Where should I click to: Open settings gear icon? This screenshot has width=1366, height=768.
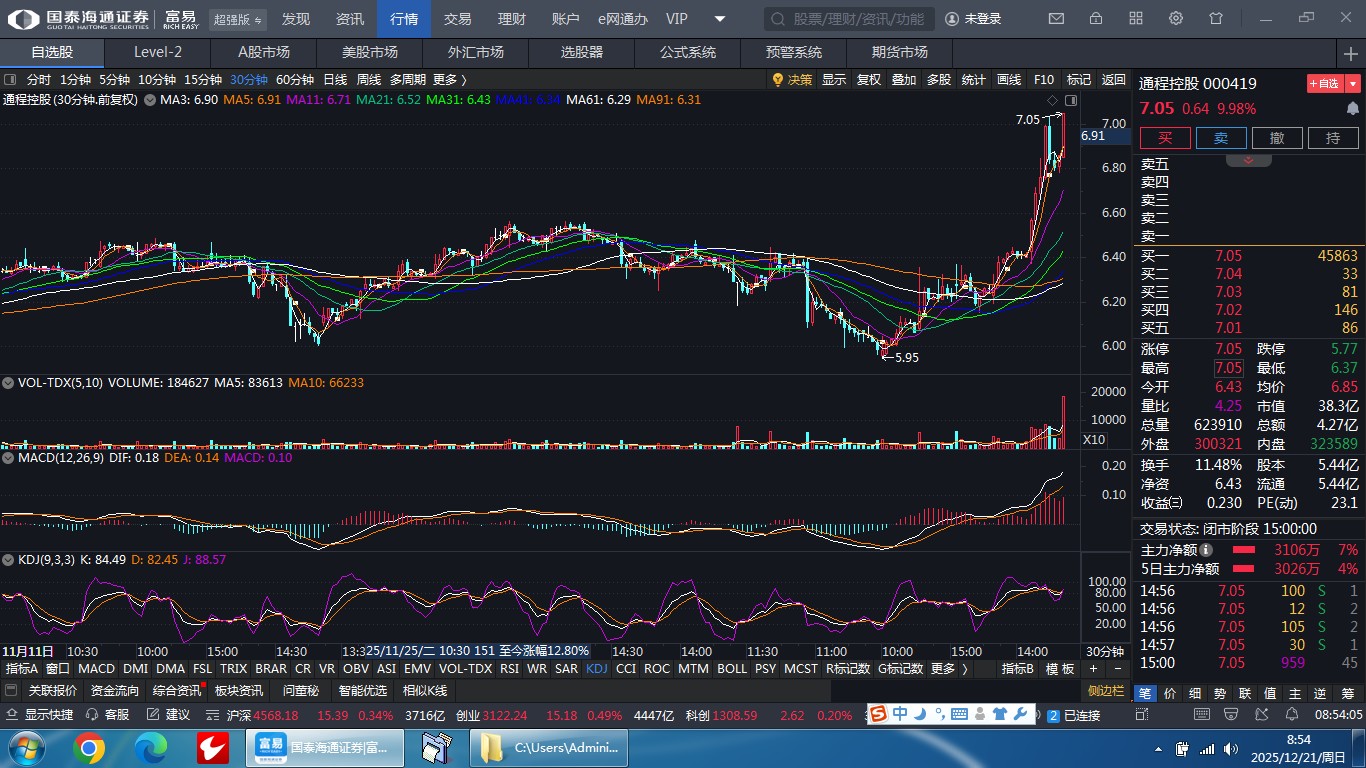[1176, 19]
